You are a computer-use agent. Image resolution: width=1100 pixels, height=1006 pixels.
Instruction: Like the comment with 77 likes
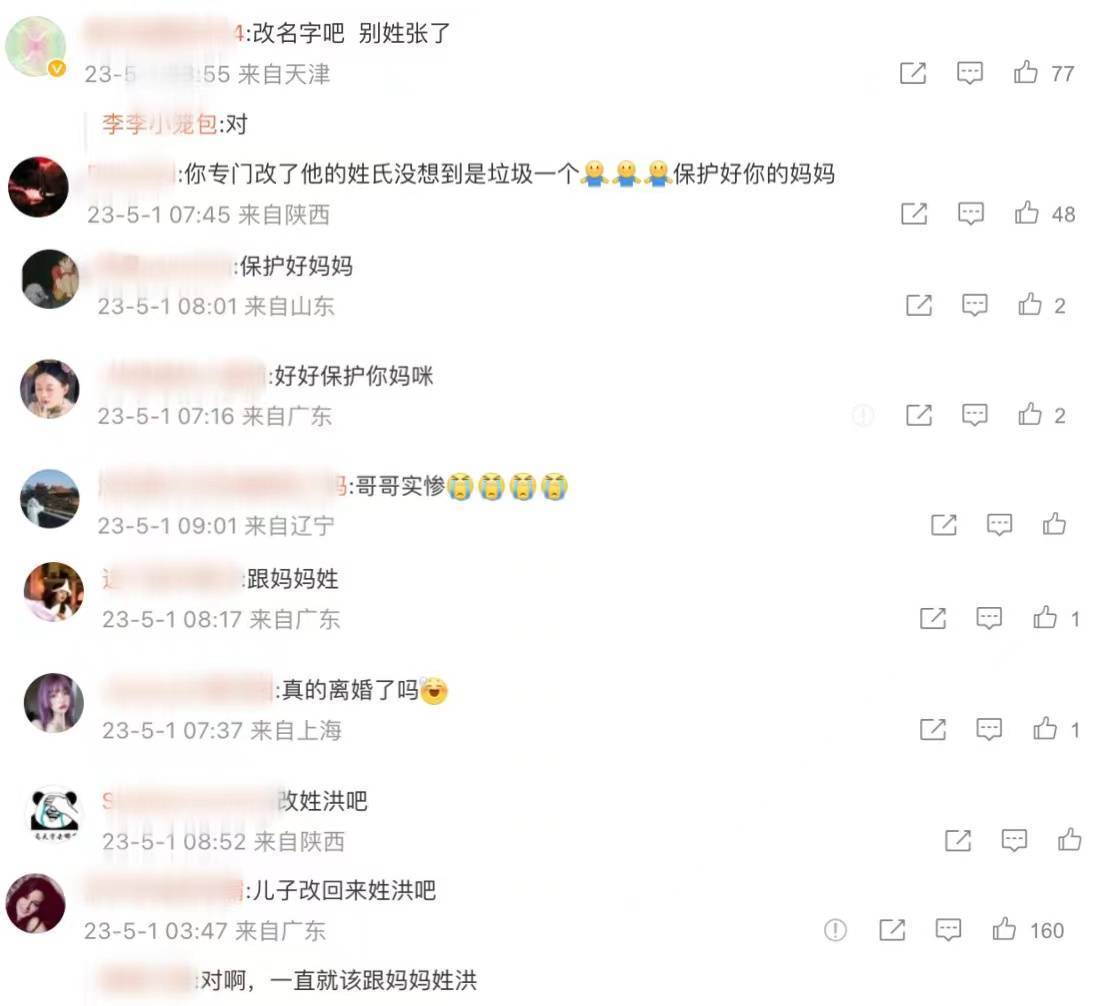1026,72
